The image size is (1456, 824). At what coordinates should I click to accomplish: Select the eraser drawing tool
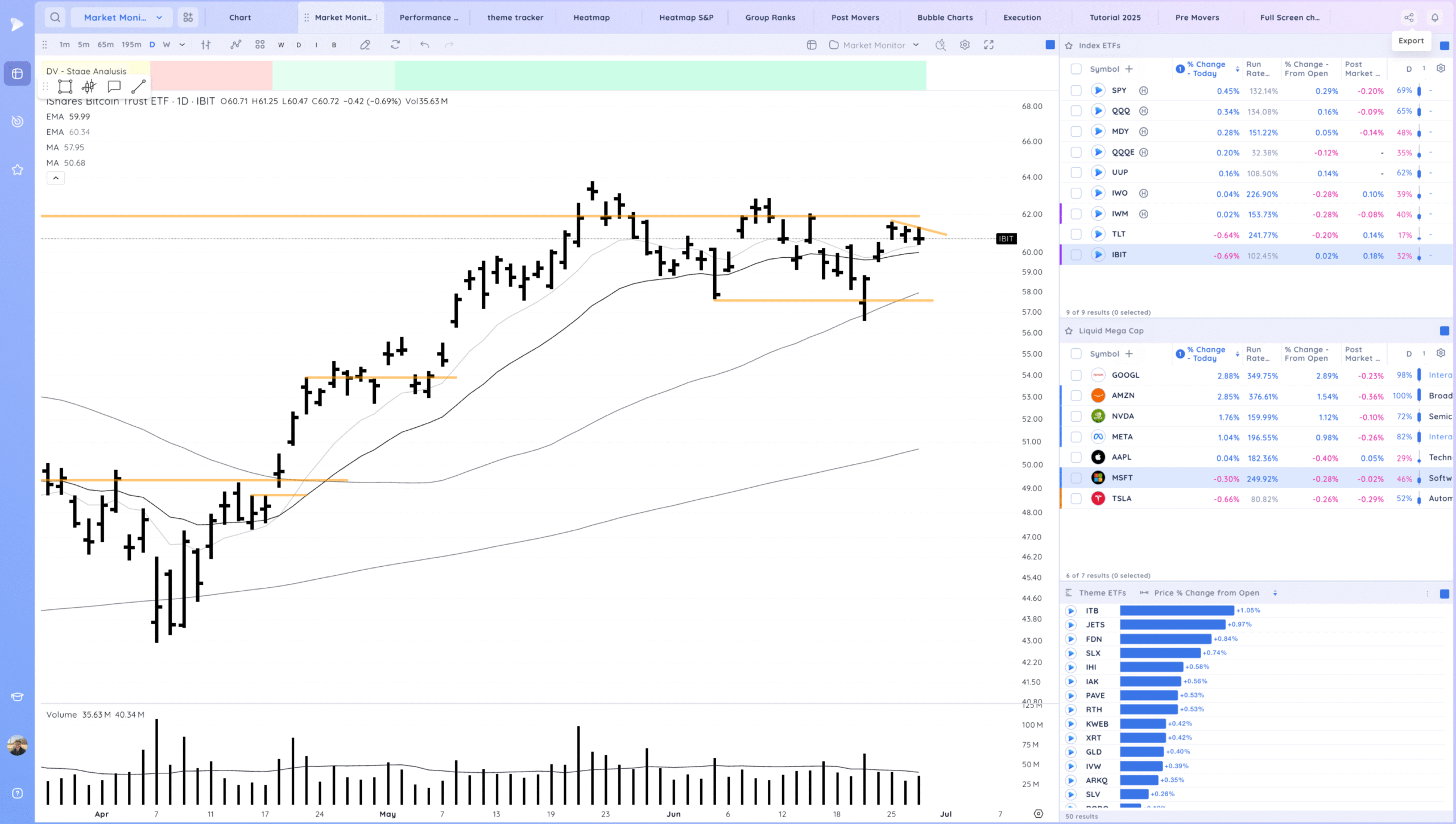click(x=365, y=45)
